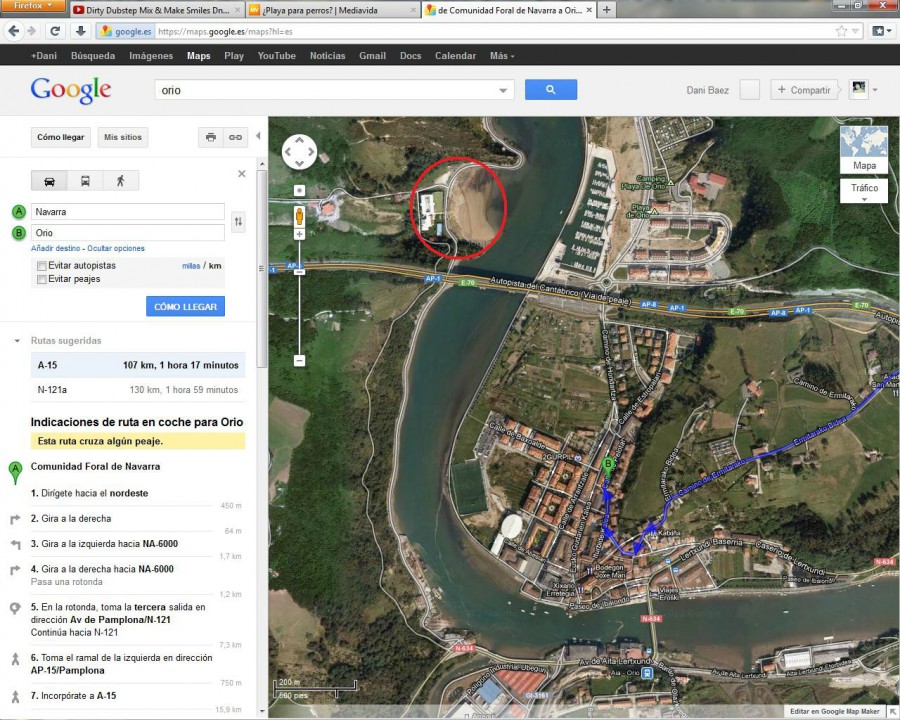Click the Orio destination input field
Viewport: 900px width, 720px height.
click(127, 233)
